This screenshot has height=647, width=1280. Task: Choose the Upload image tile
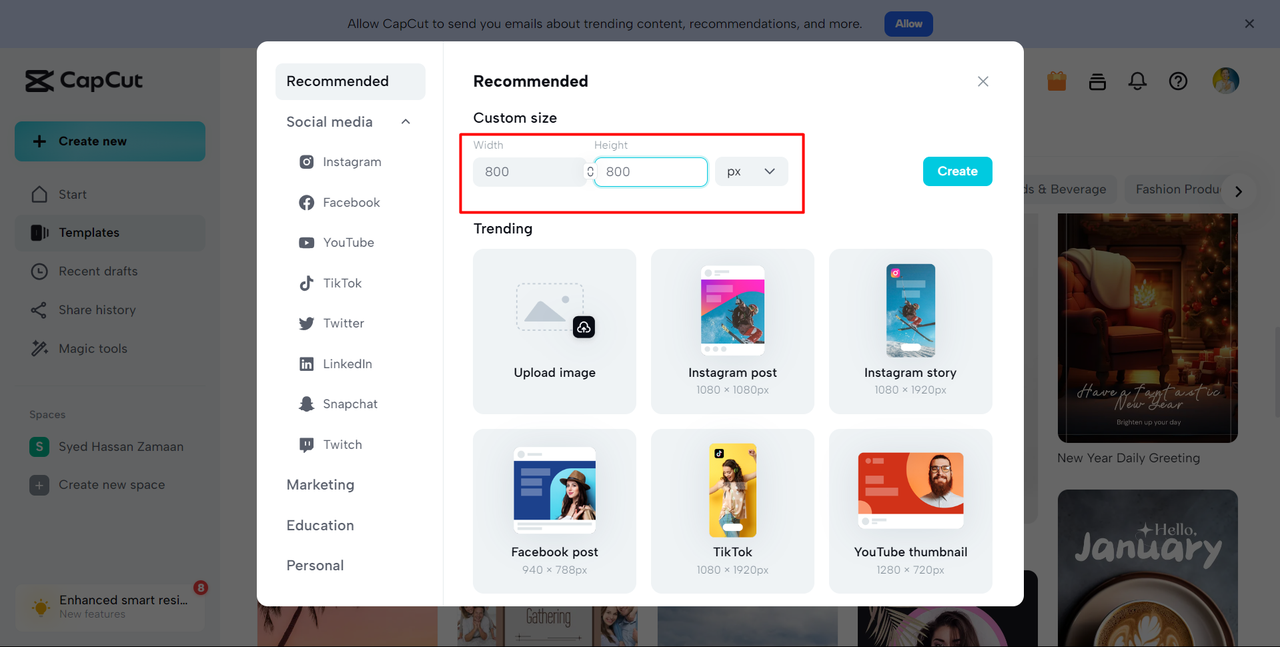click(x=554, y=331)
